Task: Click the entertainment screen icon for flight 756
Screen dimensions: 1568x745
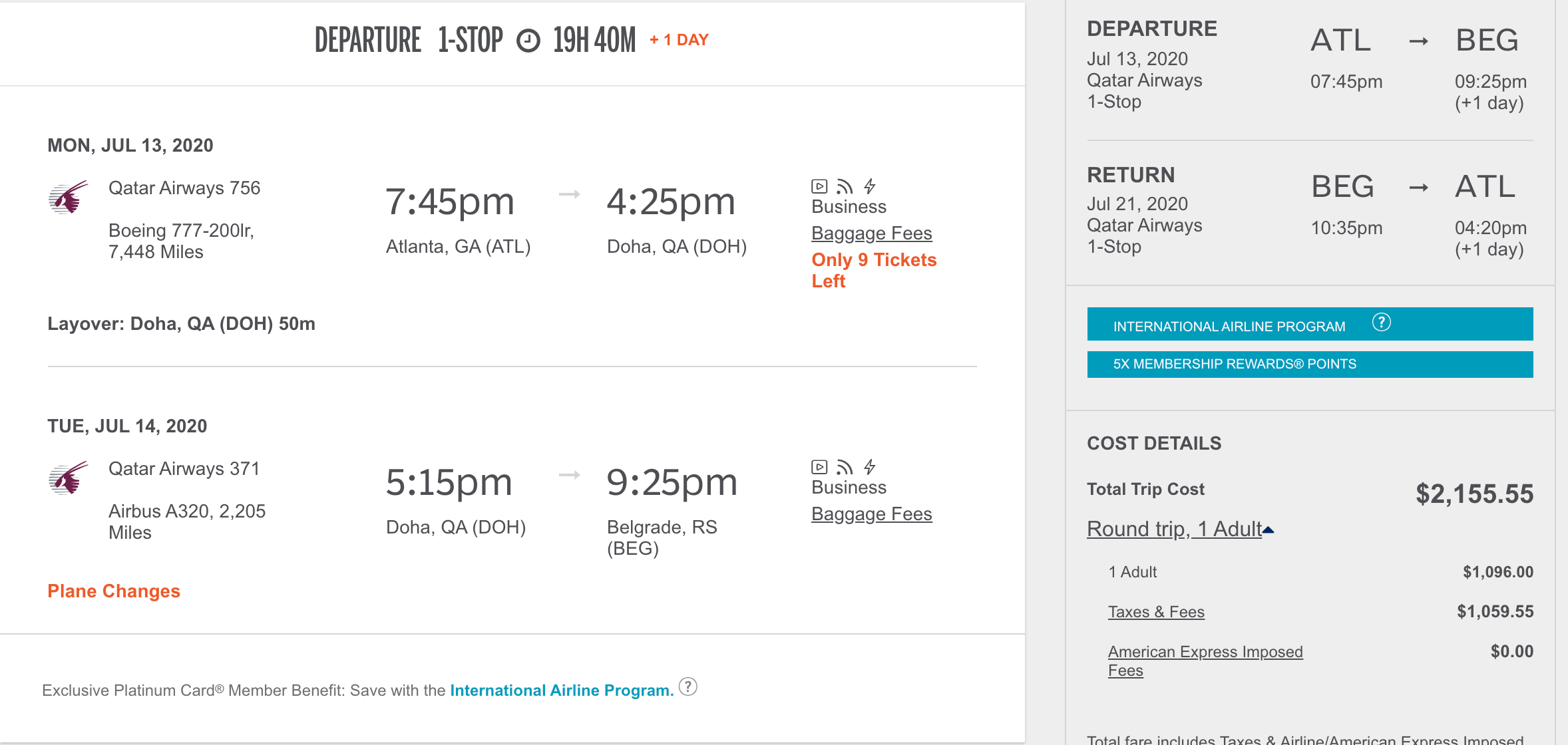Action: tap(819, 186)
